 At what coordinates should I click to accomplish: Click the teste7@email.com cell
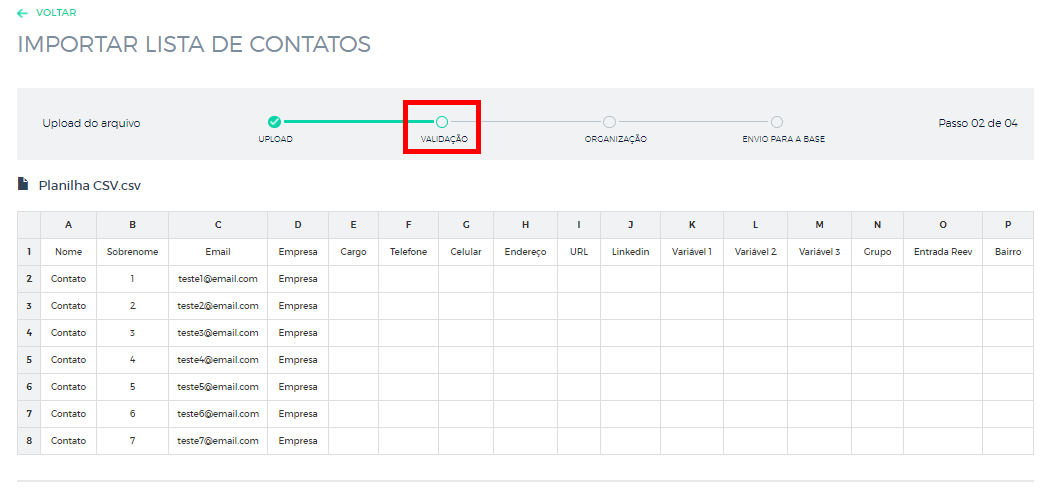(218, 441)
